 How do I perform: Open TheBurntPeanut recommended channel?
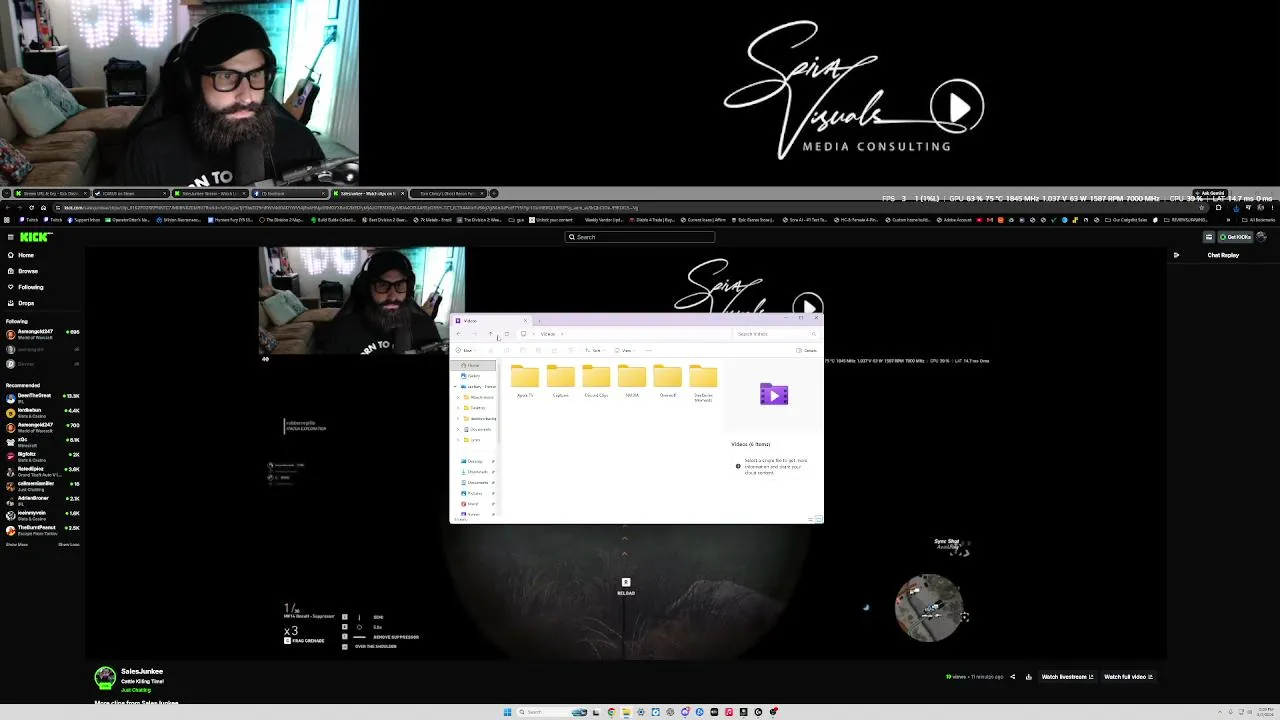[x=42, y=529]
